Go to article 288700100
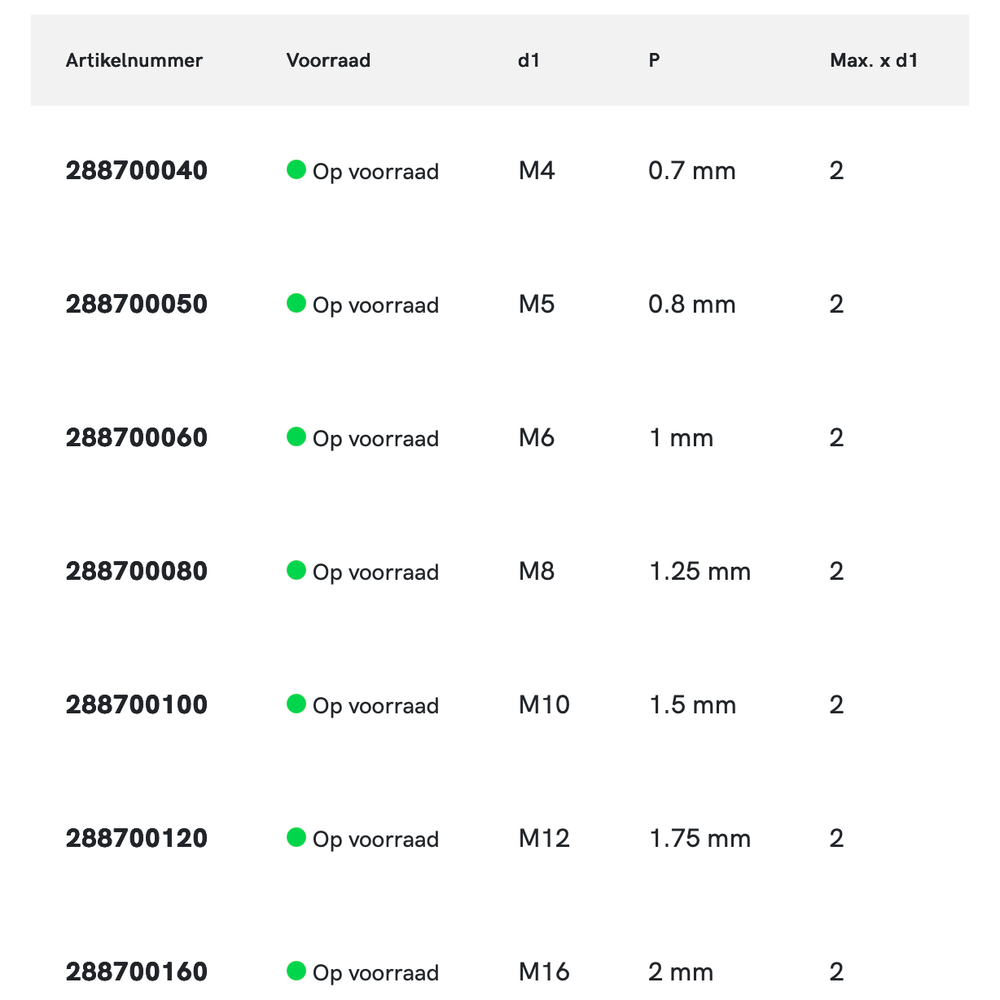Image resolution: width=1000 pixels, height=1000 pixels. [x=137, y=705]
